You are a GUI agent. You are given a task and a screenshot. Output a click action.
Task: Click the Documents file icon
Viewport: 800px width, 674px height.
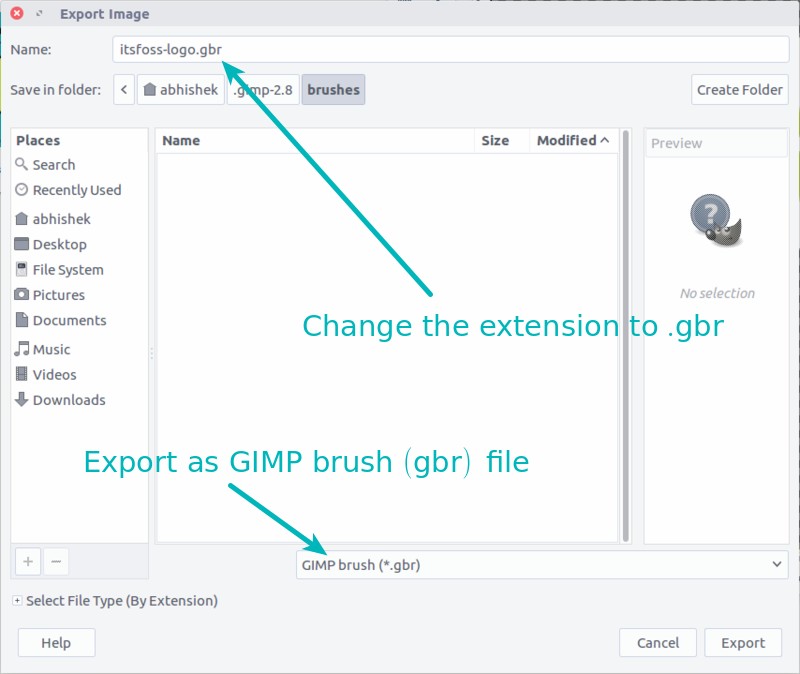point(21,320)
